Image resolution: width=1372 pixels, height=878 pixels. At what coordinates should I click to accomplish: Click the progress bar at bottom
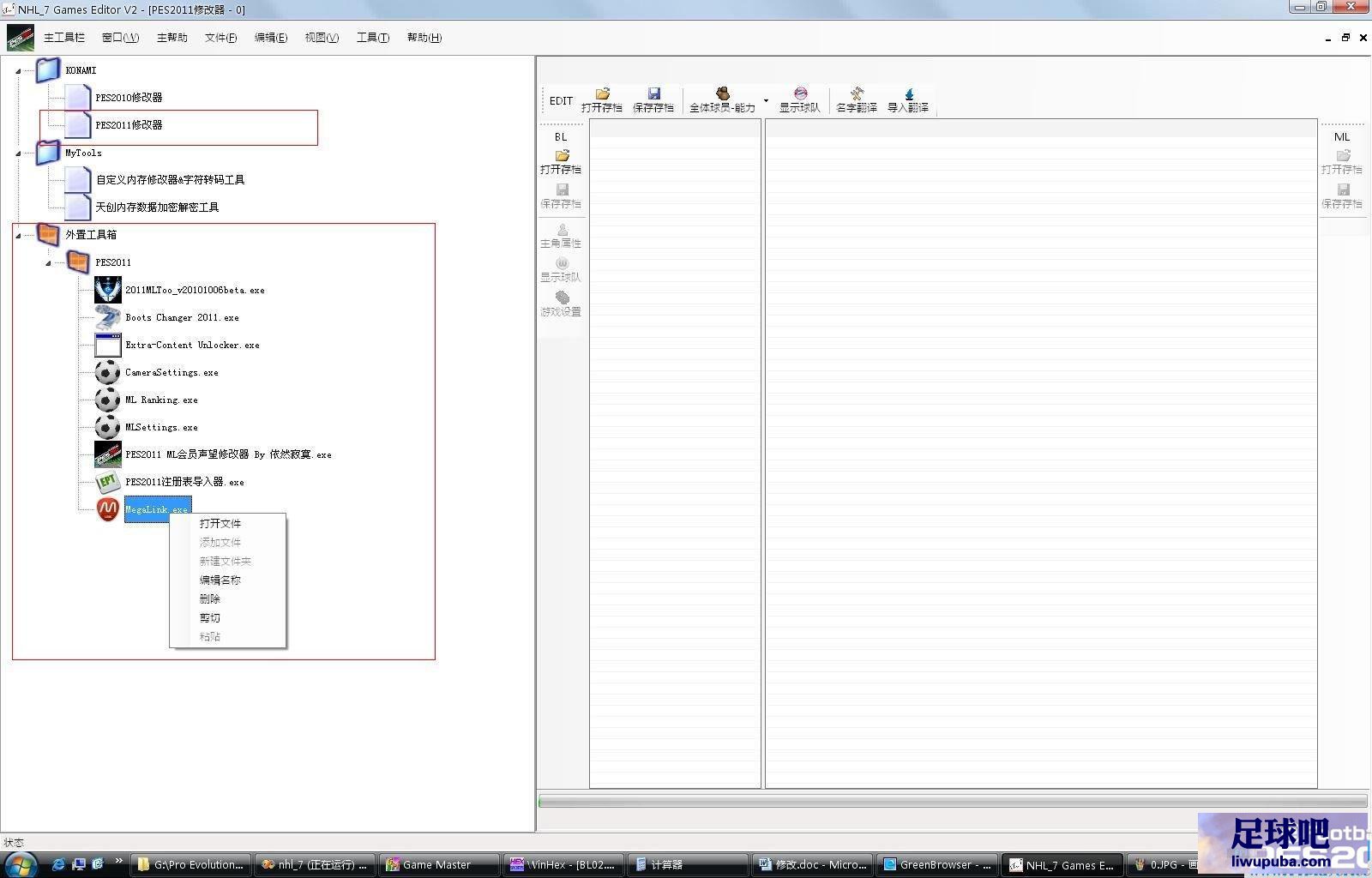click(953, 802)
